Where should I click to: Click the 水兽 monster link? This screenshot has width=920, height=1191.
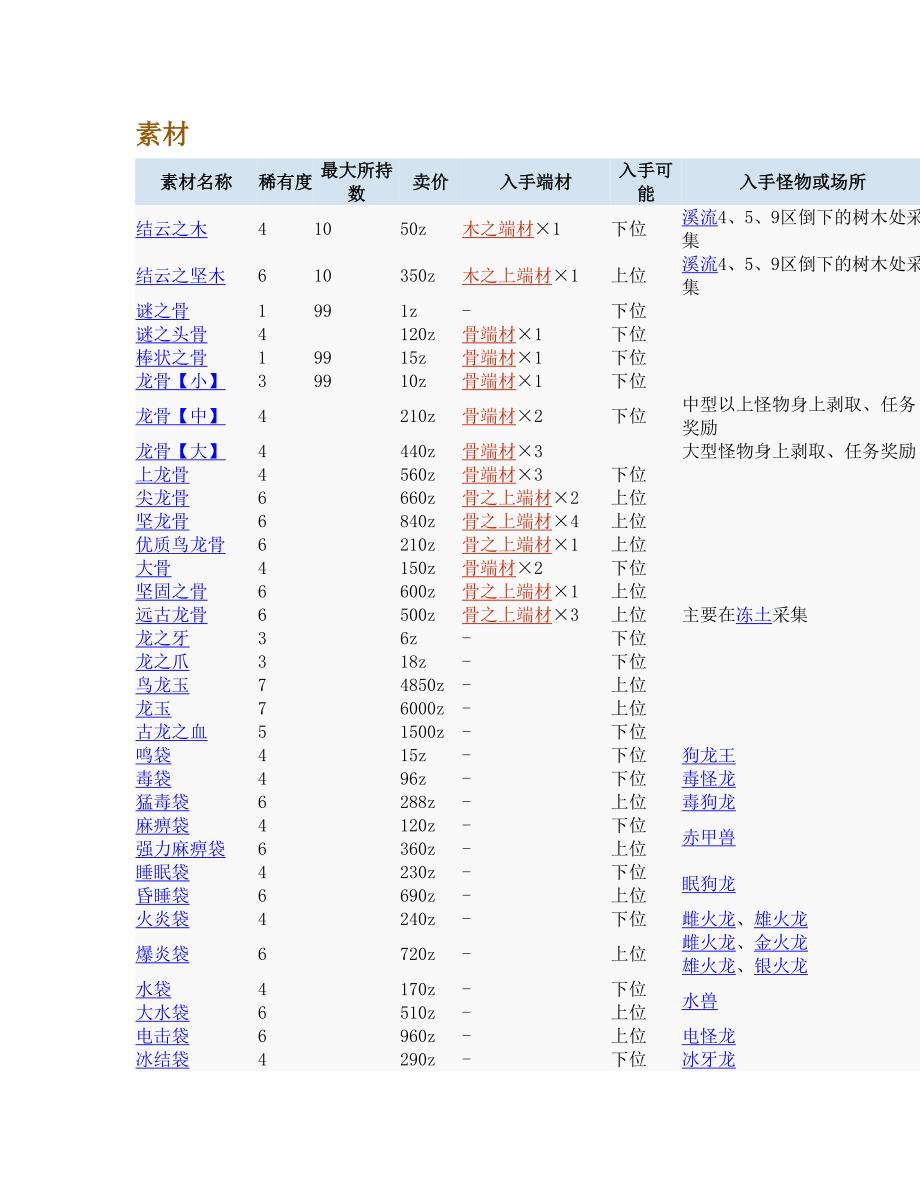[699, 1001]
